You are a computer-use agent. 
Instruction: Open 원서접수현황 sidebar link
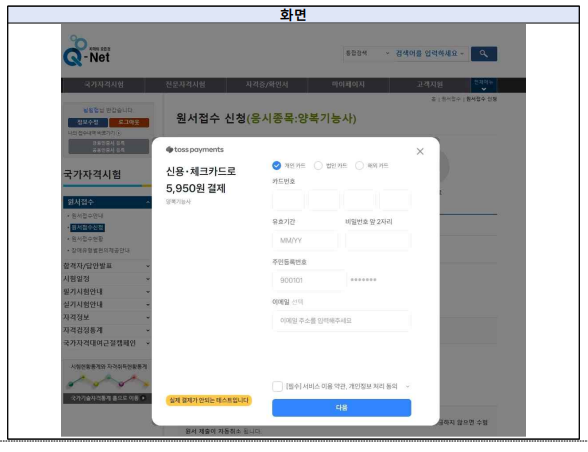(x=87, y=239)
